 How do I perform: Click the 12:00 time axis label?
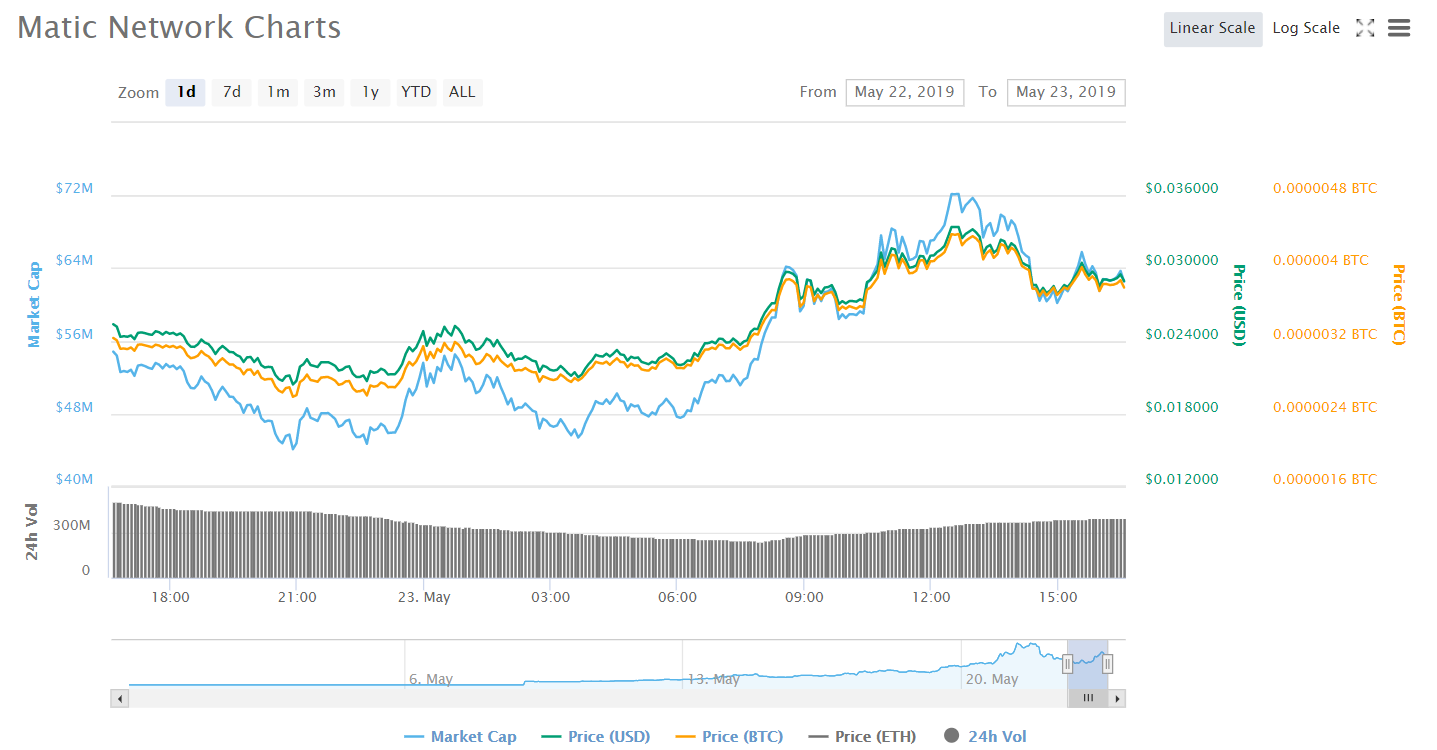pos(931,597)
